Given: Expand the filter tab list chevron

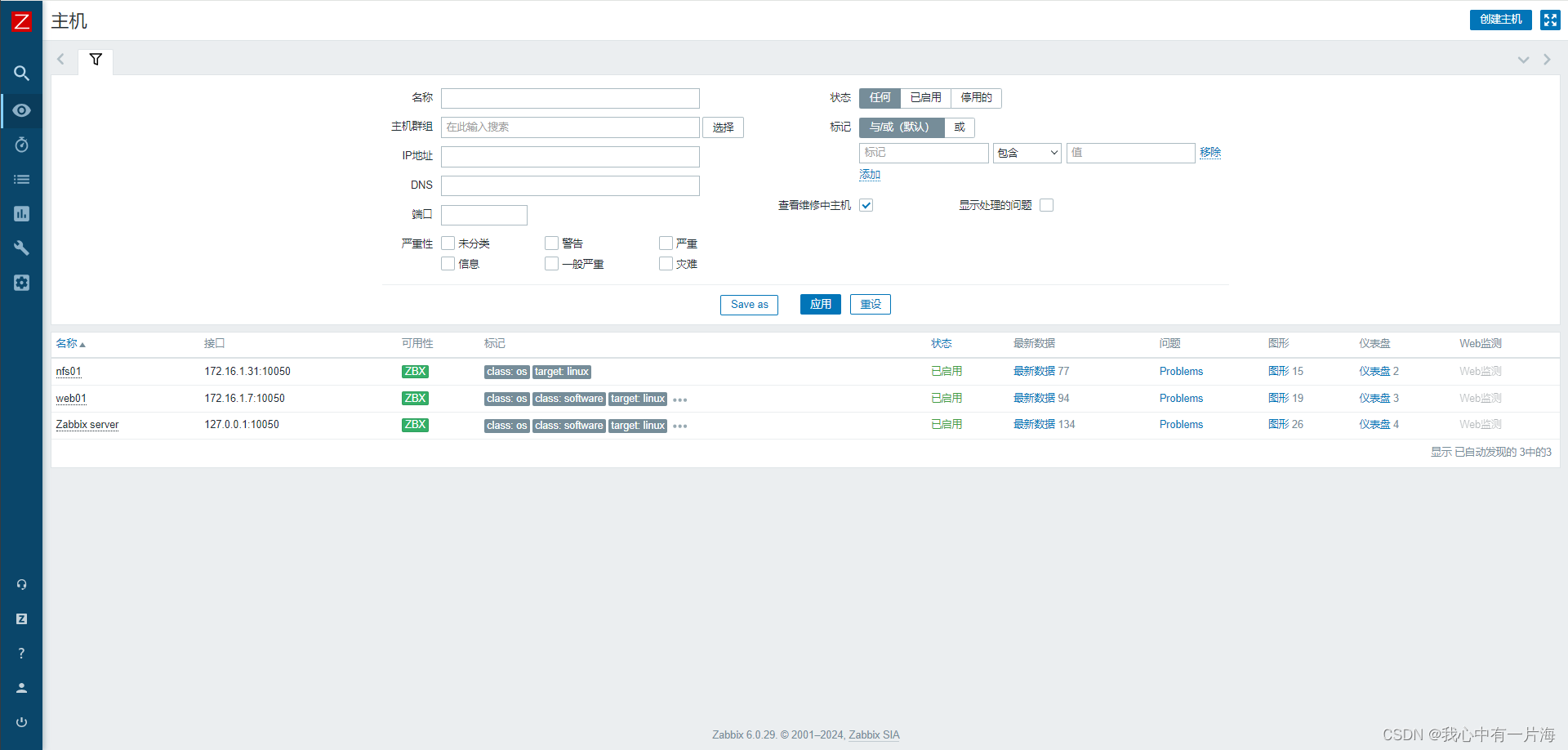Looking at the screenshot, I should [x=1523, y=60].
